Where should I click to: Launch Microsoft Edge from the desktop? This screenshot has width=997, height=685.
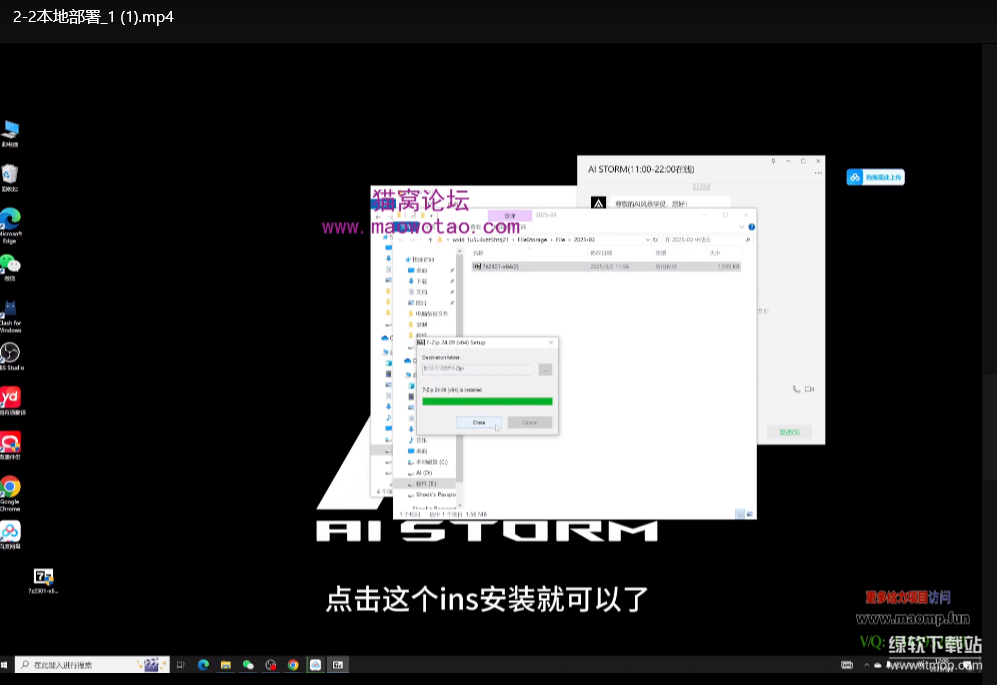tap(10, 226)
